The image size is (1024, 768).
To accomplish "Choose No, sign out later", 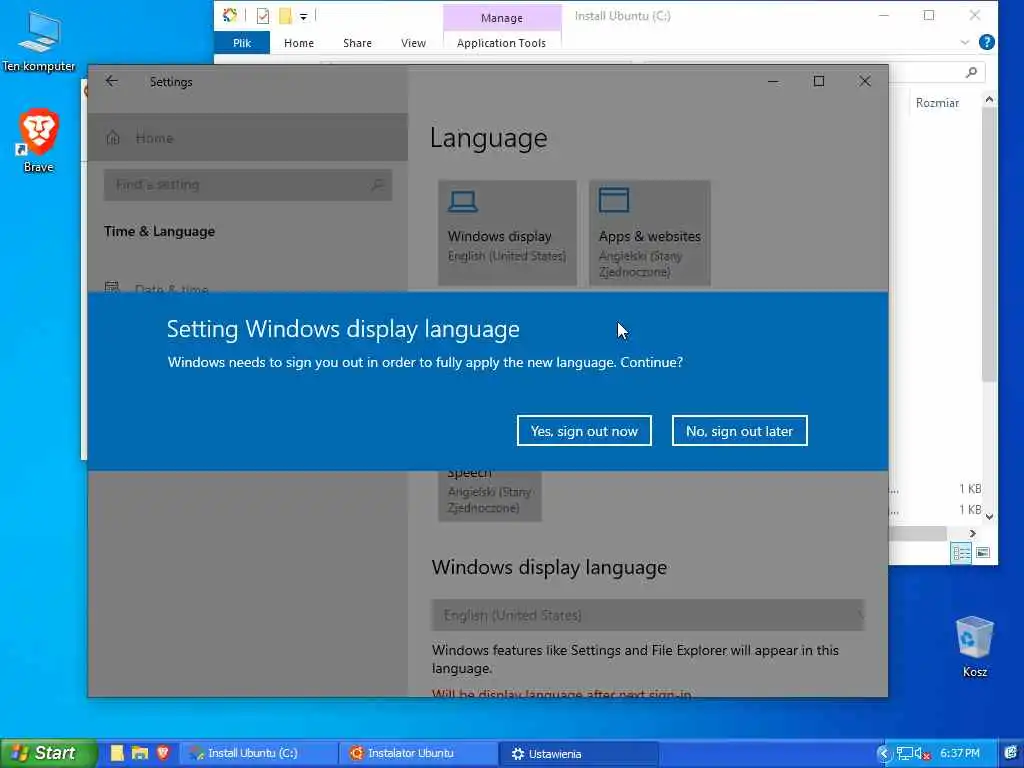I will tap(739, 431).
